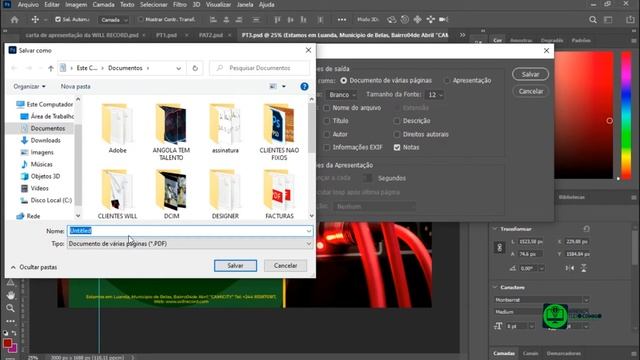Click Cancelar in the Salvar como dialog
Image resolution: width=640 pixels, height=360 pixels.
coord(285,266)
